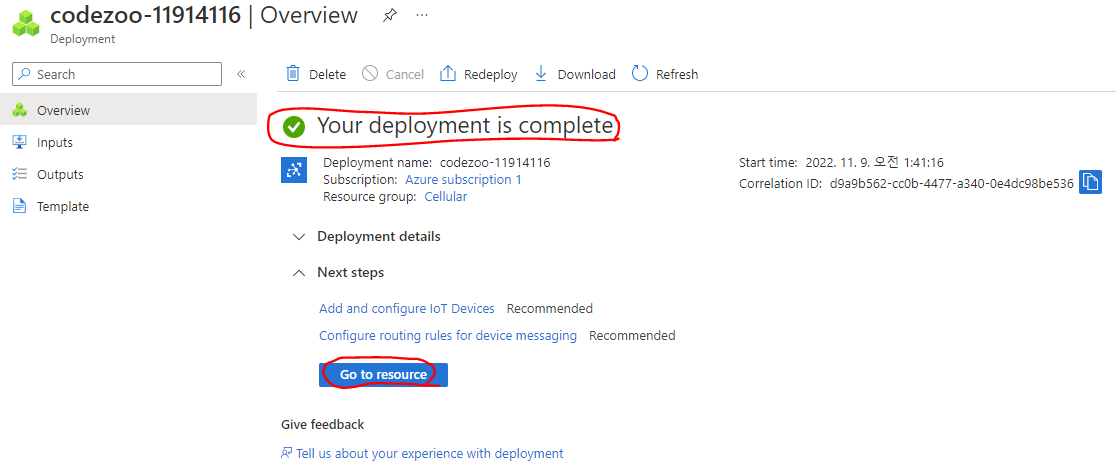Open the Template menu item

(128, 206)
